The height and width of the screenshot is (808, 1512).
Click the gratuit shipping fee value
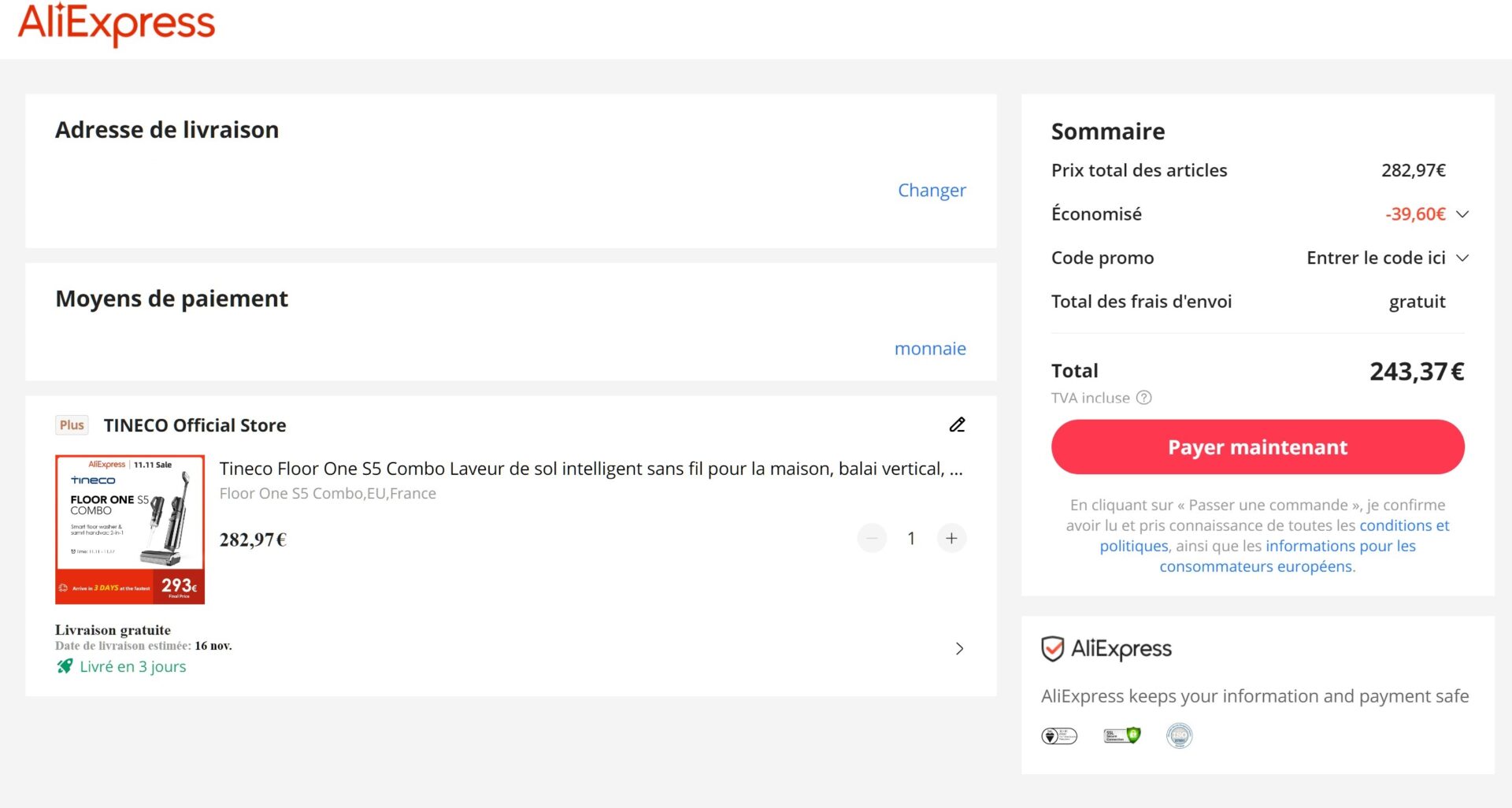[x=1417, y=302]
